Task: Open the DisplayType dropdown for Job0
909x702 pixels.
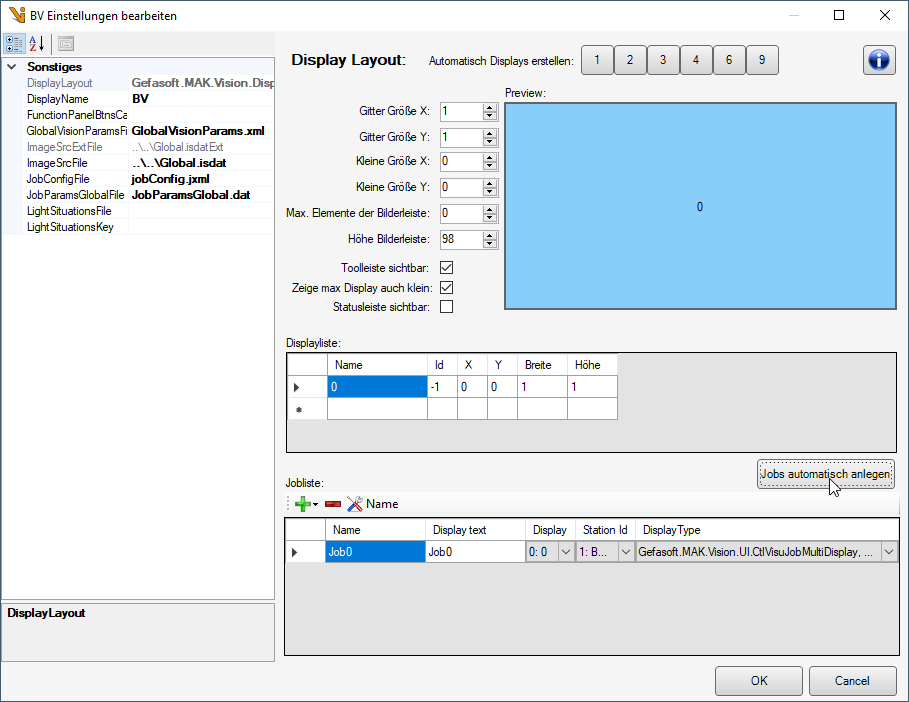Action: [889, 552]
